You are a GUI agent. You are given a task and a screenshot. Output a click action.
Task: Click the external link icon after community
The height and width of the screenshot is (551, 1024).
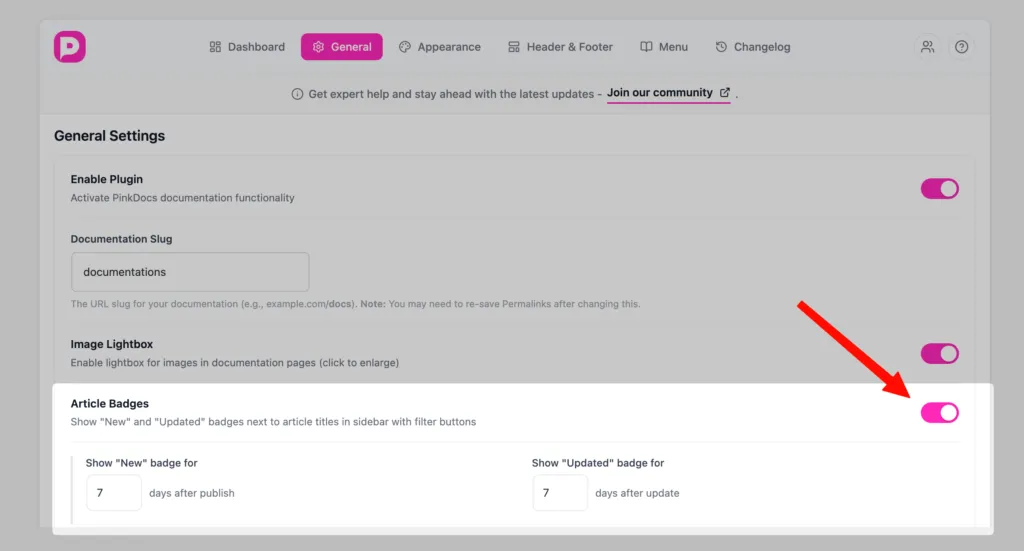(x=725, y=93)
